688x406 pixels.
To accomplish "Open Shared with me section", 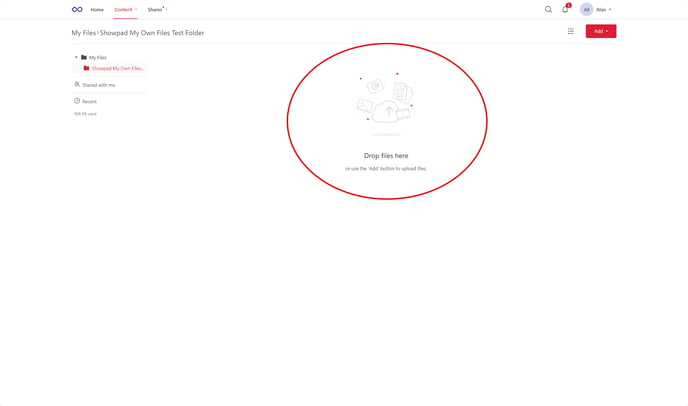I will coord(98,85).
